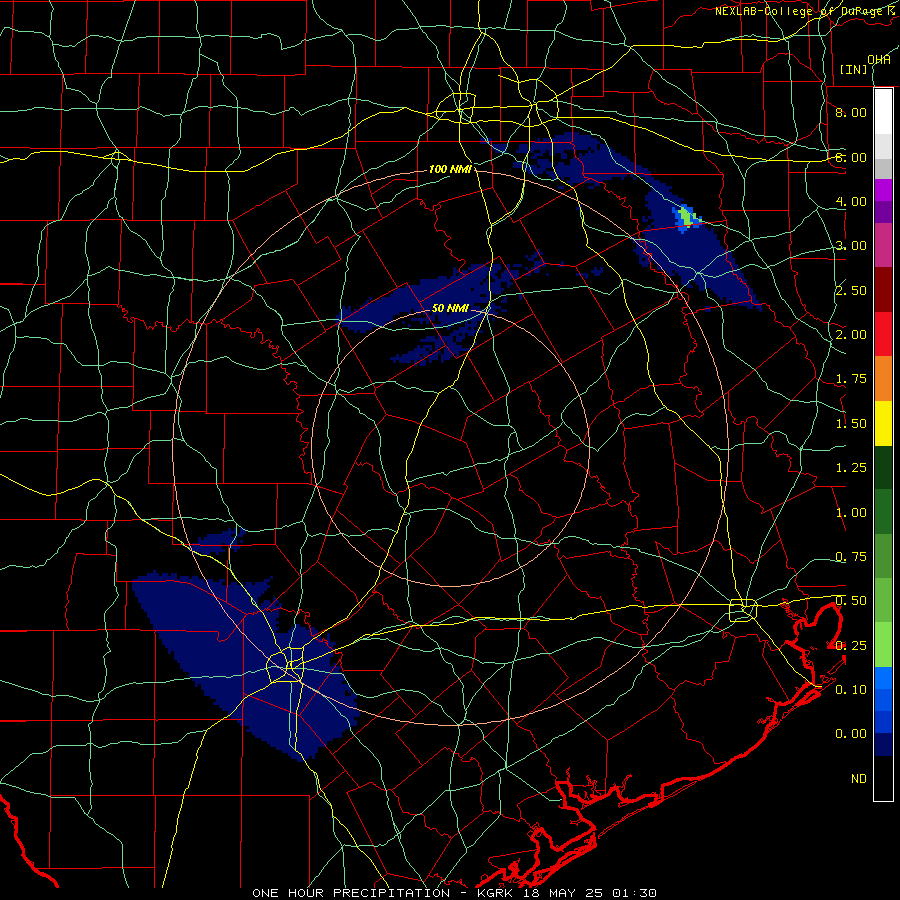Screen dimensions: 900x900
Task: Click the 0.10 legend value
Action: [851, 690]
